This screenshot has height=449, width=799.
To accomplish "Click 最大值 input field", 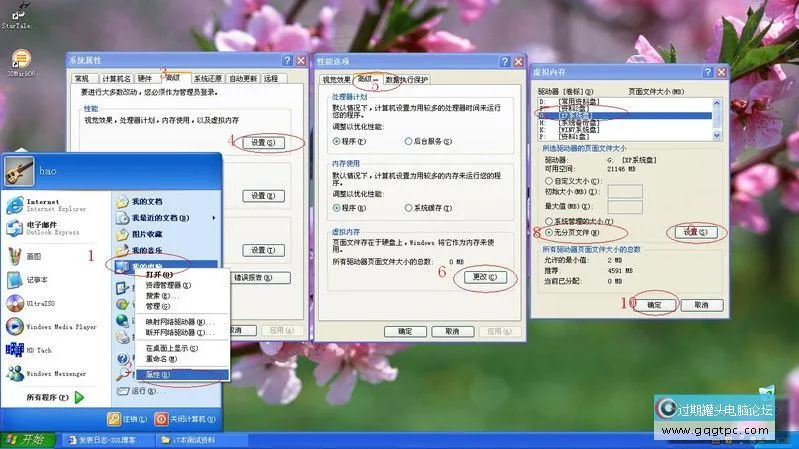I will (x=625, y=206).
